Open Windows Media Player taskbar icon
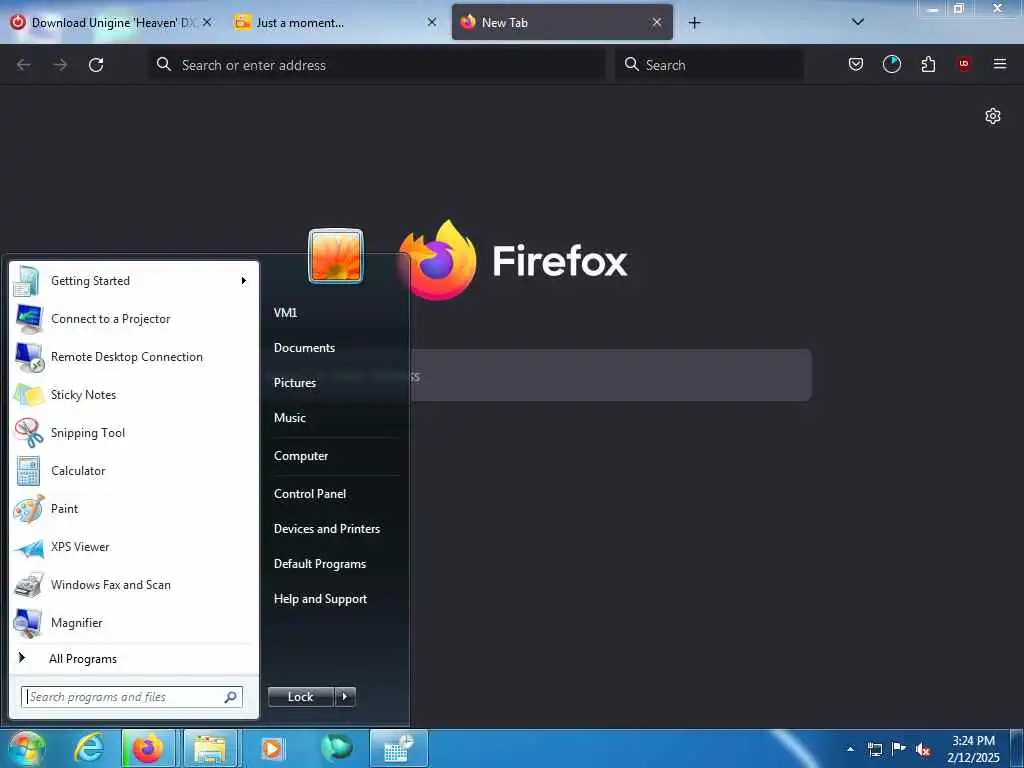Image resolution: width=1024 pixels, height=768 pixels. (271, 748)
